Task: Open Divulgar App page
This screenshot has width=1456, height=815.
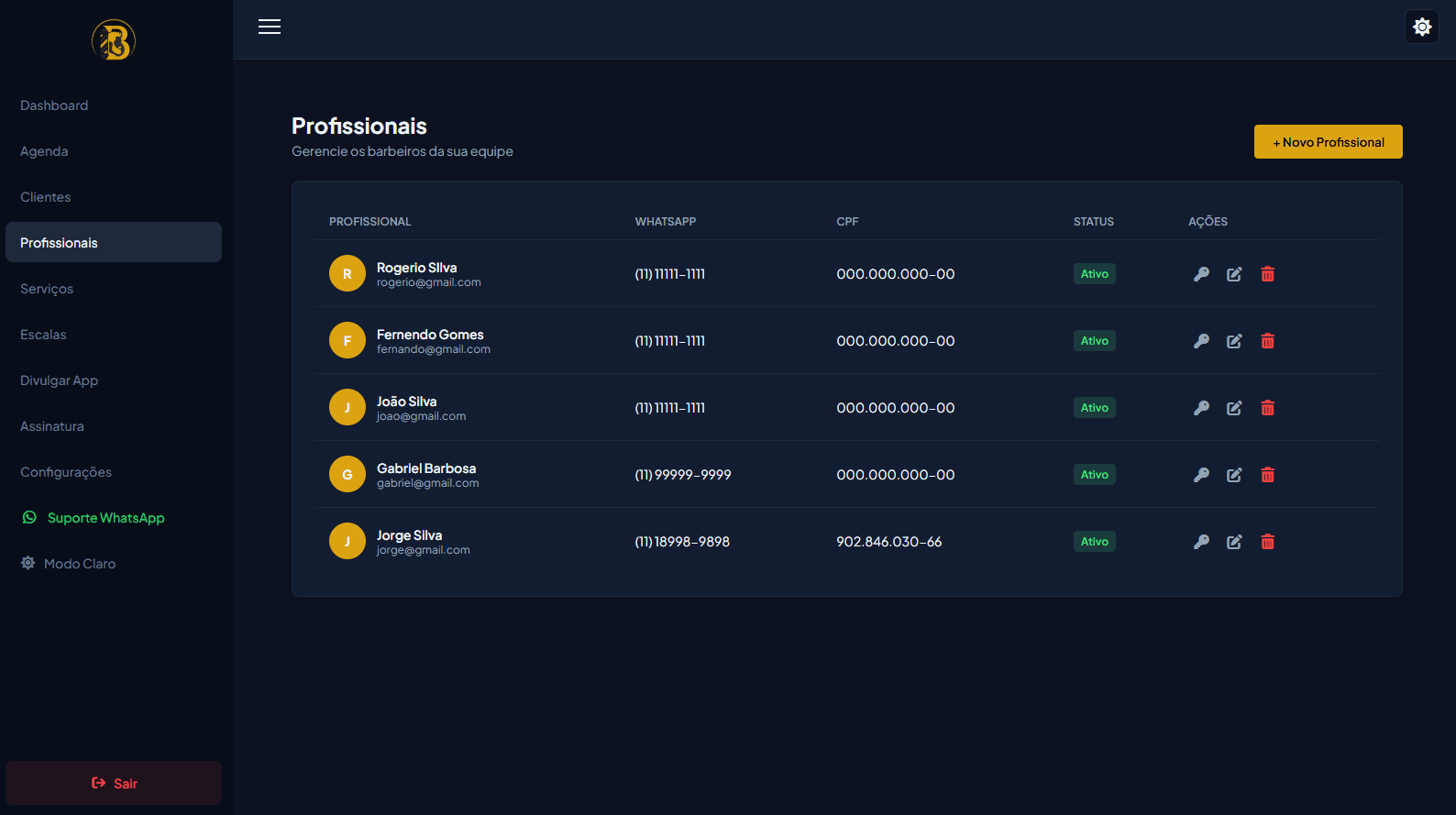Action: 114,380
